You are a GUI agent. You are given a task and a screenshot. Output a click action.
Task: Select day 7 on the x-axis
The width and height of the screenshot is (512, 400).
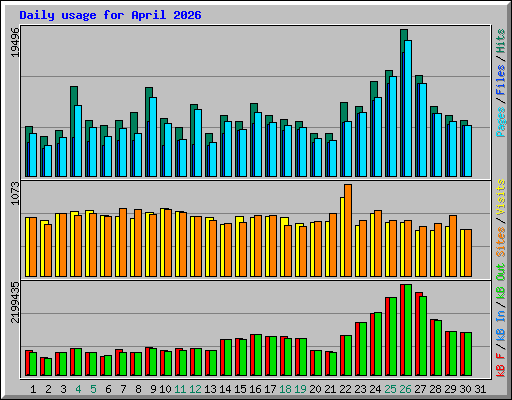[x=123, y=389]
